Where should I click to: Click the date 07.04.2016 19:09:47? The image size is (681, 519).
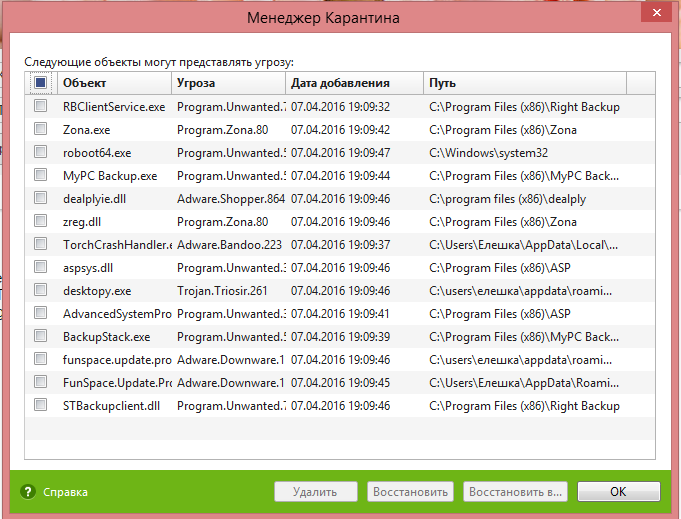(340, 153)
